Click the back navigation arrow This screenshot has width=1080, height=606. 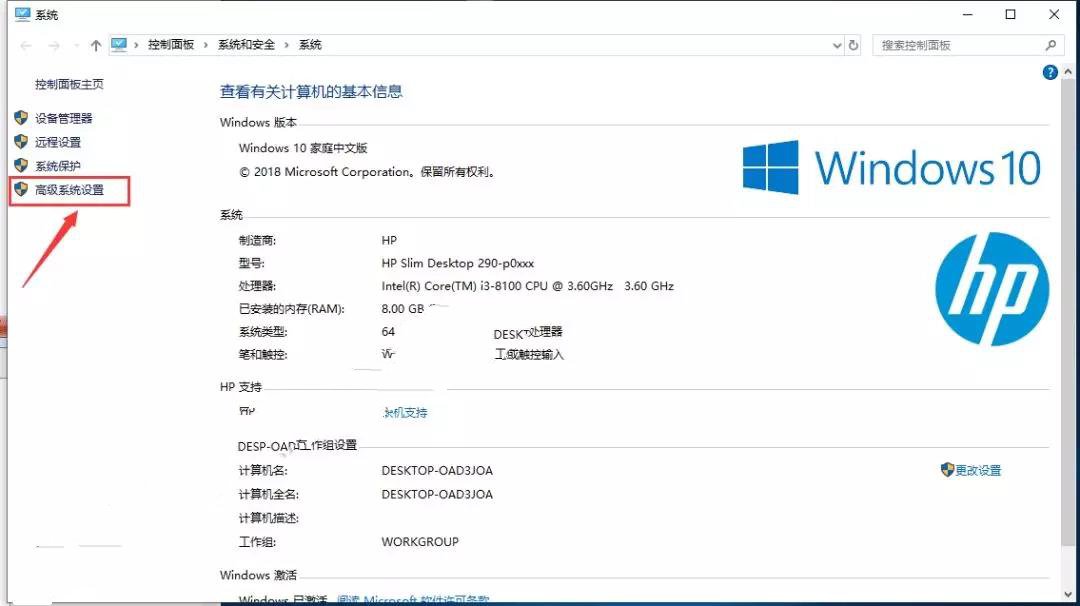coord(26,45)
